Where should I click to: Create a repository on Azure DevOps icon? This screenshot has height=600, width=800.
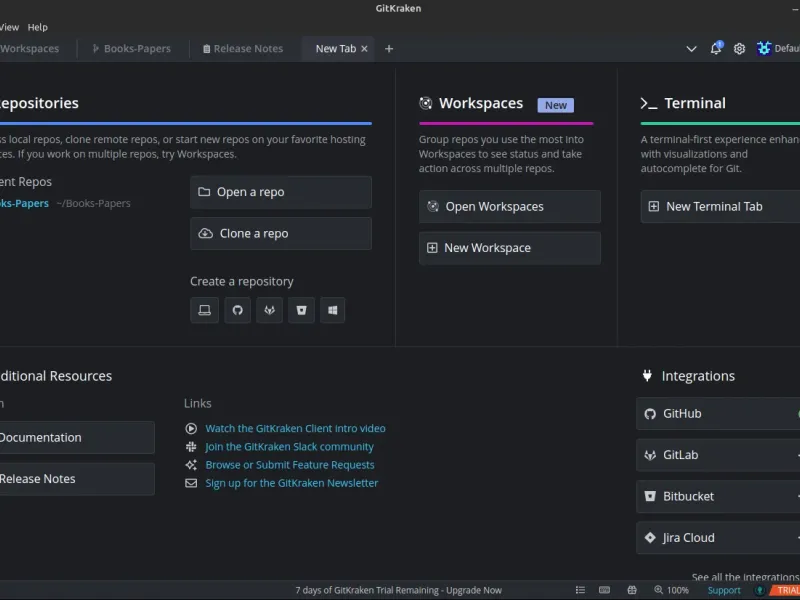click(333, 310)
